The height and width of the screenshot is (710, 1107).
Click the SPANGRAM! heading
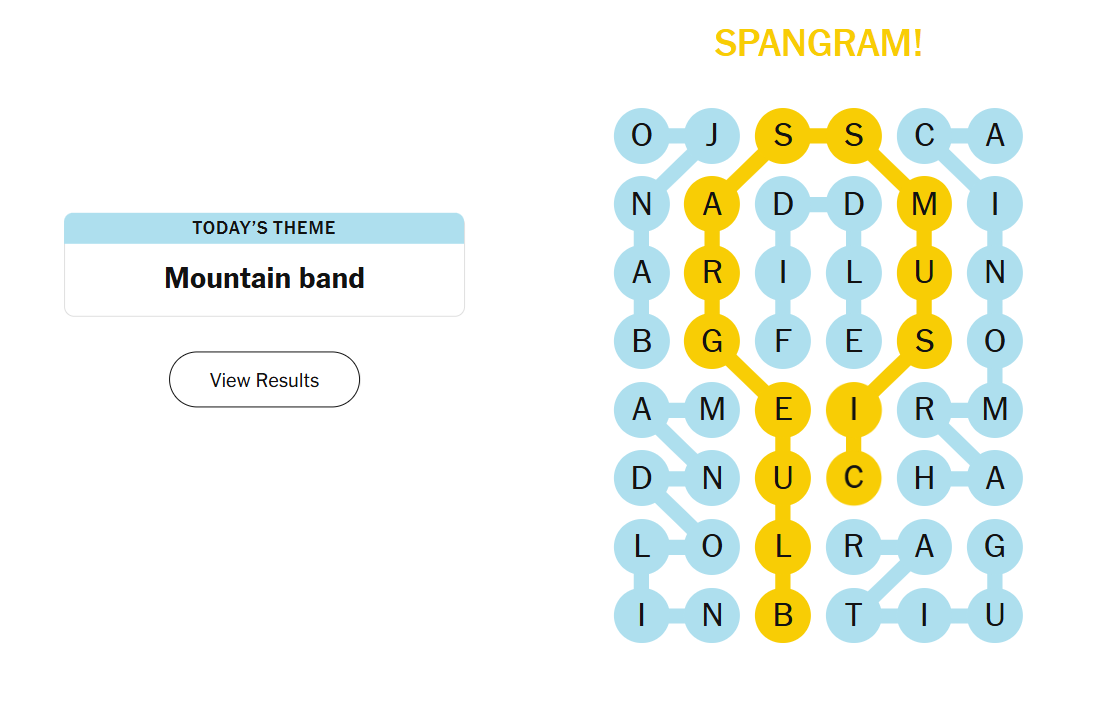818,44
